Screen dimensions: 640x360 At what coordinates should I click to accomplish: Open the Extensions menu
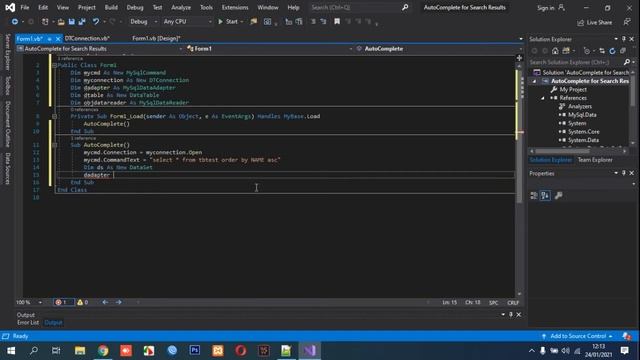pyautogui.click(x=235, y=7)
